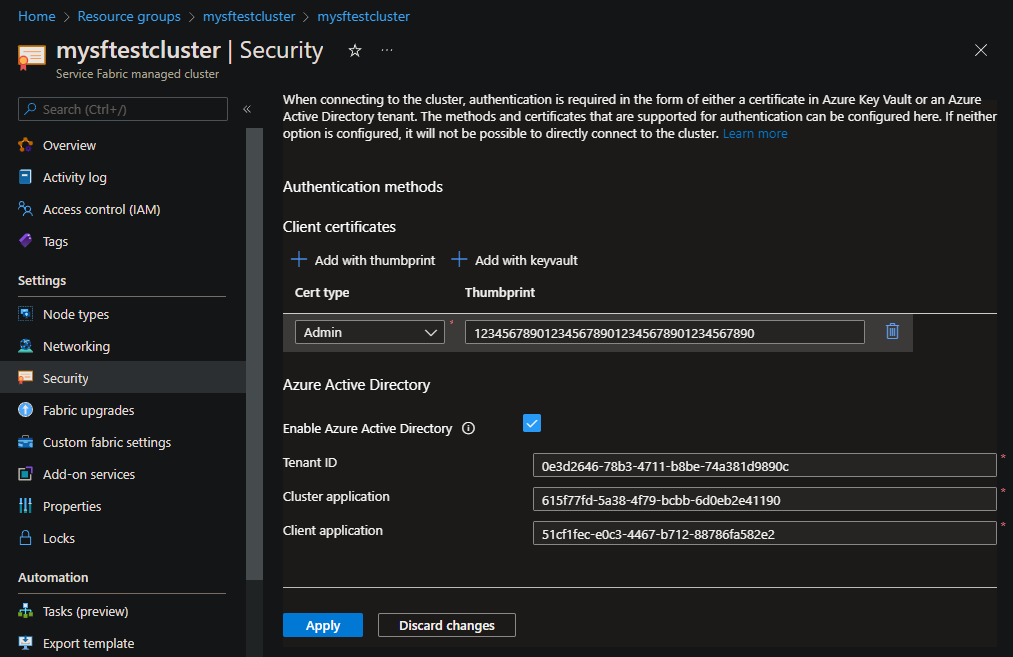Viewport: 1013px width, 657px height.
Task: Select Networking from the Settings menu
Action: click(76, 346)
